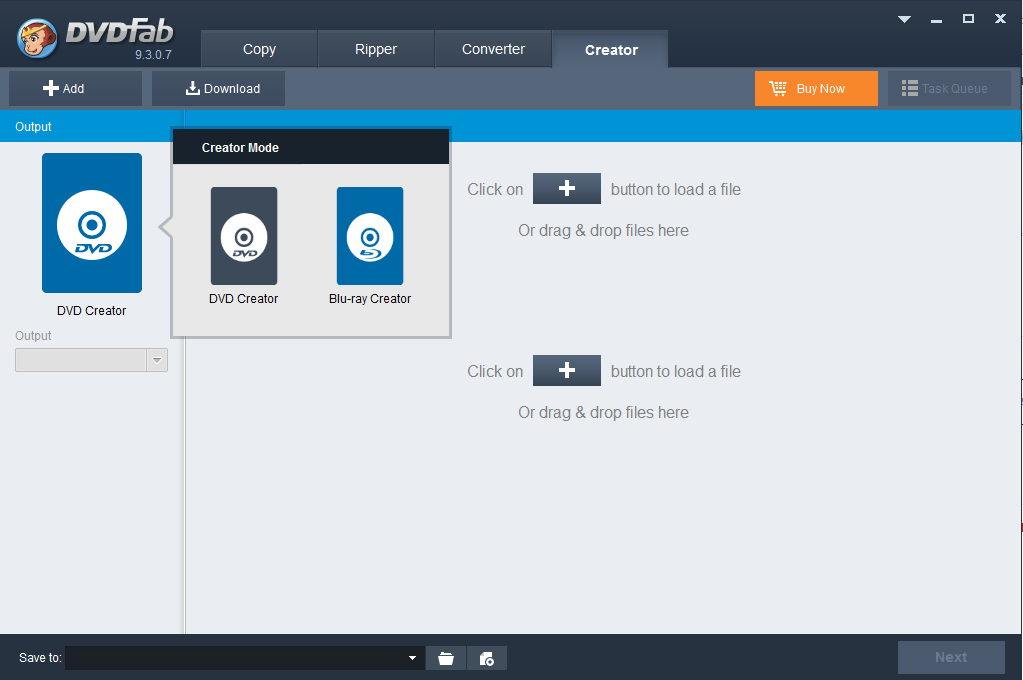Open the title bar dropdown menu arrow
This screenshot has width=1023, height=680.
click(904, 19)
